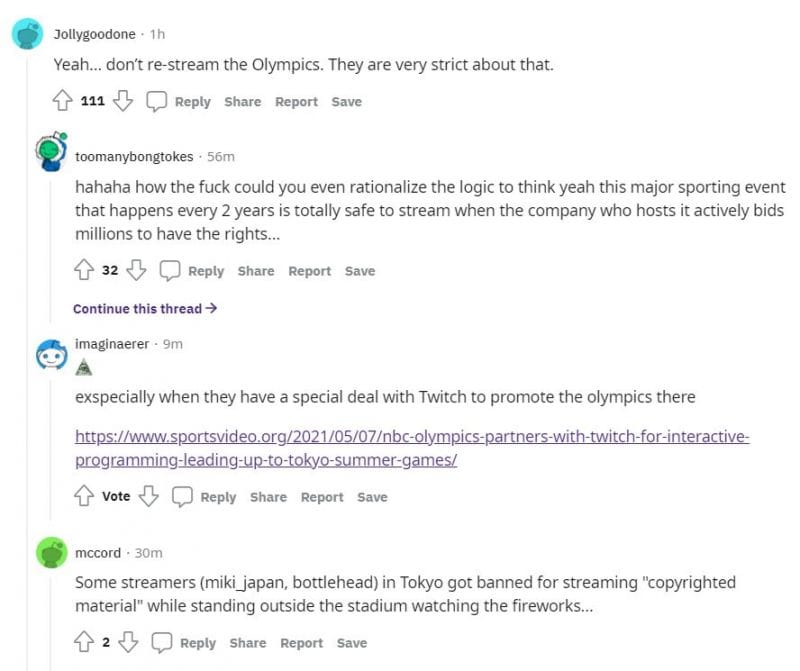Upvote Jollygoodone's comment
The image size is (800, 671).
pos(63,101)
